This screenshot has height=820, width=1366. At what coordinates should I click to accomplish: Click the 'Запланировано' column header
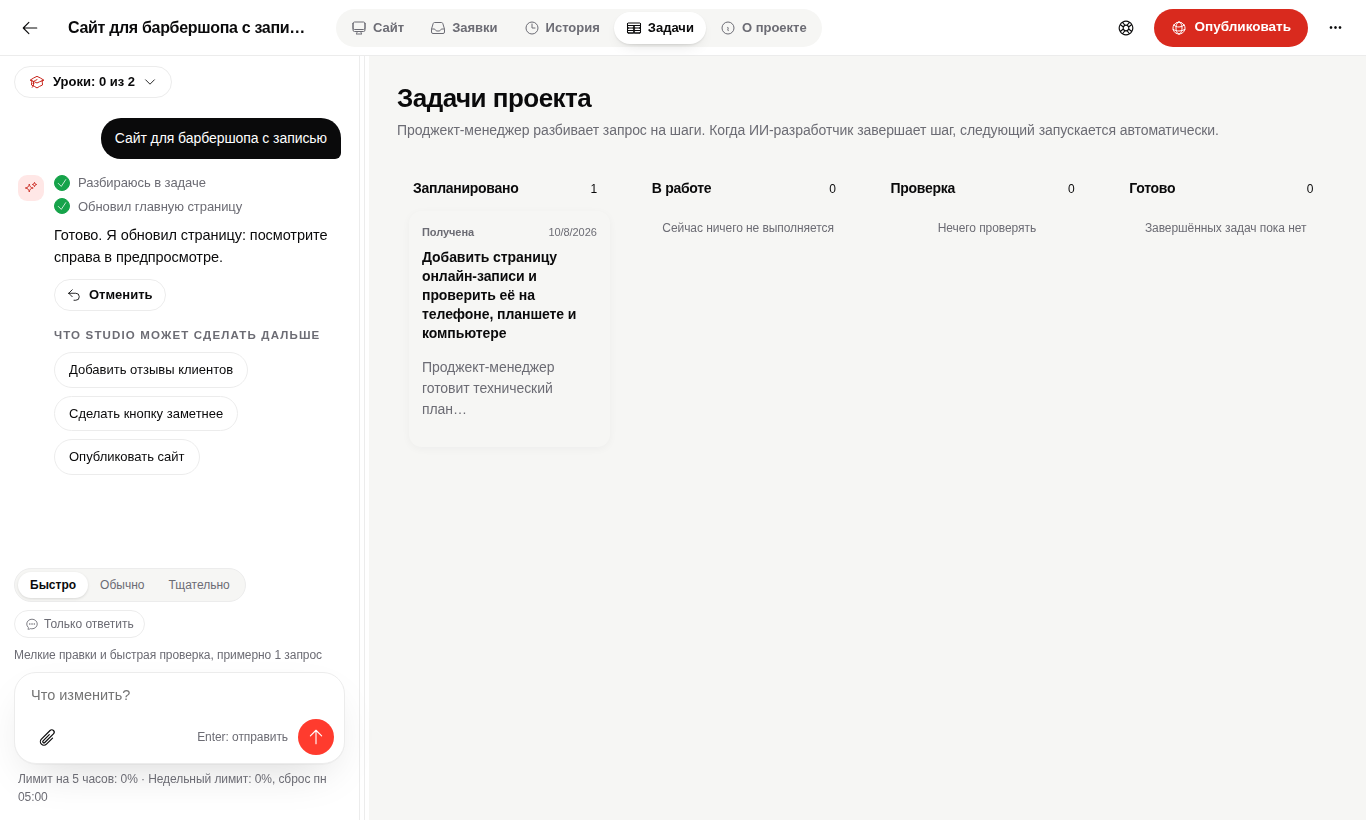(466, 188)
